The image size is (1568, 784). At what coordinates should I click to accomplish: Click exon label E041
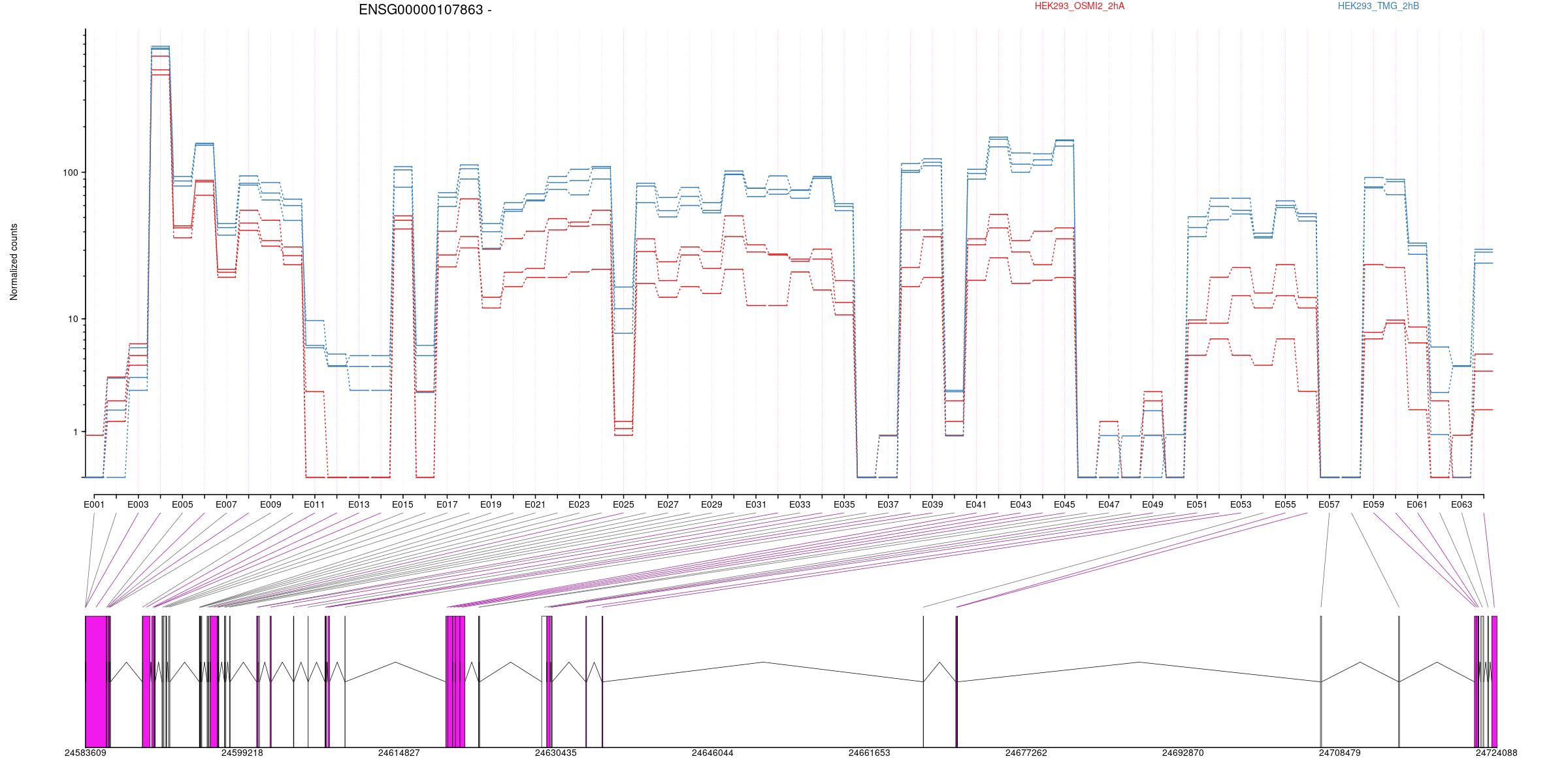(x=976, y=504)
